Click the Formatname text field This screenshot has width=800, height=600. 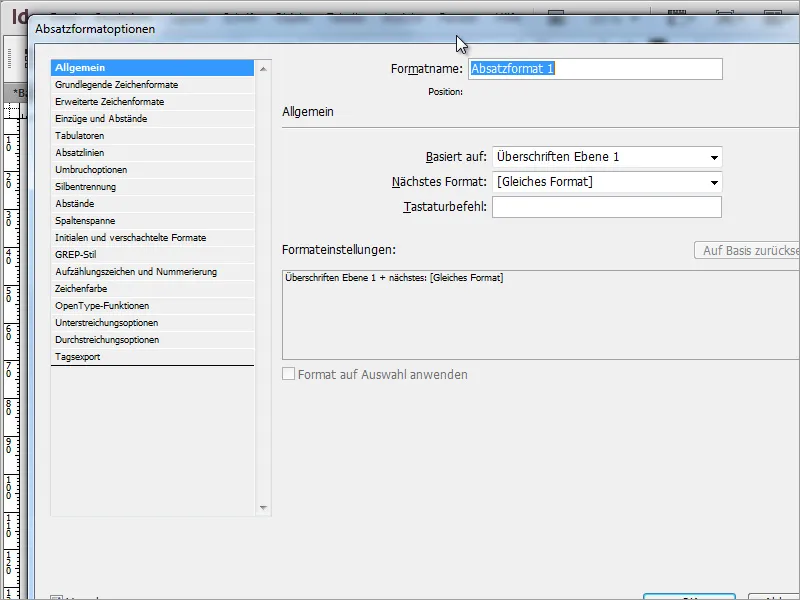pyautogui.click(x=595, y=69)
